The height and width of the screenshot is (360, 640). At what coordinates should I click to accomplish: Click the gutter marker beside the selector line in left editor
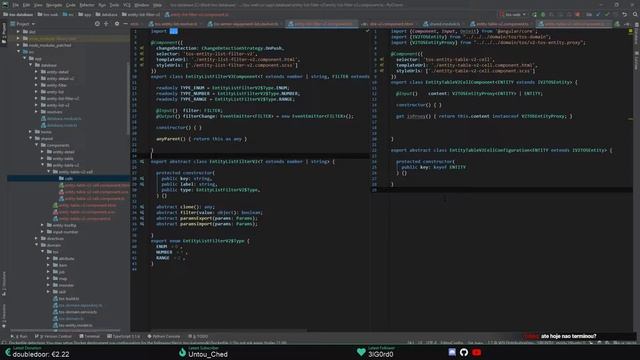point(142,54)
